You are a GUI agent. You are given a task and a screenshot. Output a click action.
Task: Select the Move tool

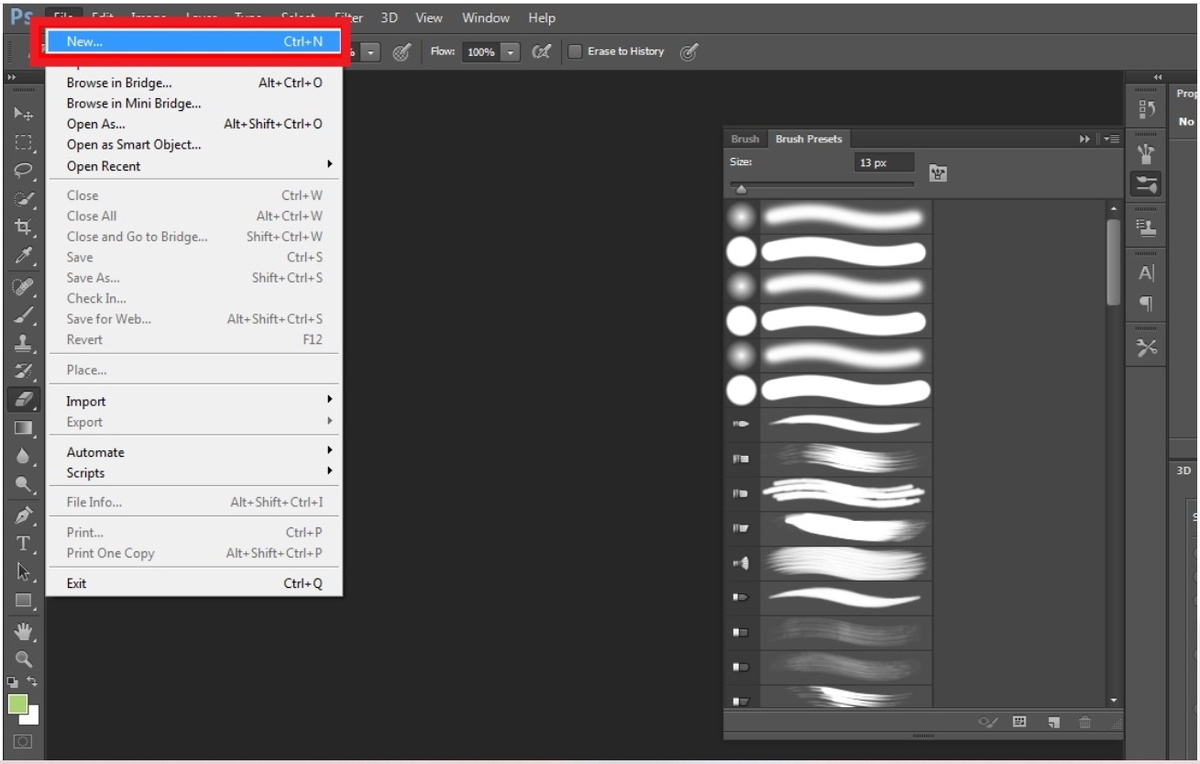pyautogui.click(x=24, y=114)
